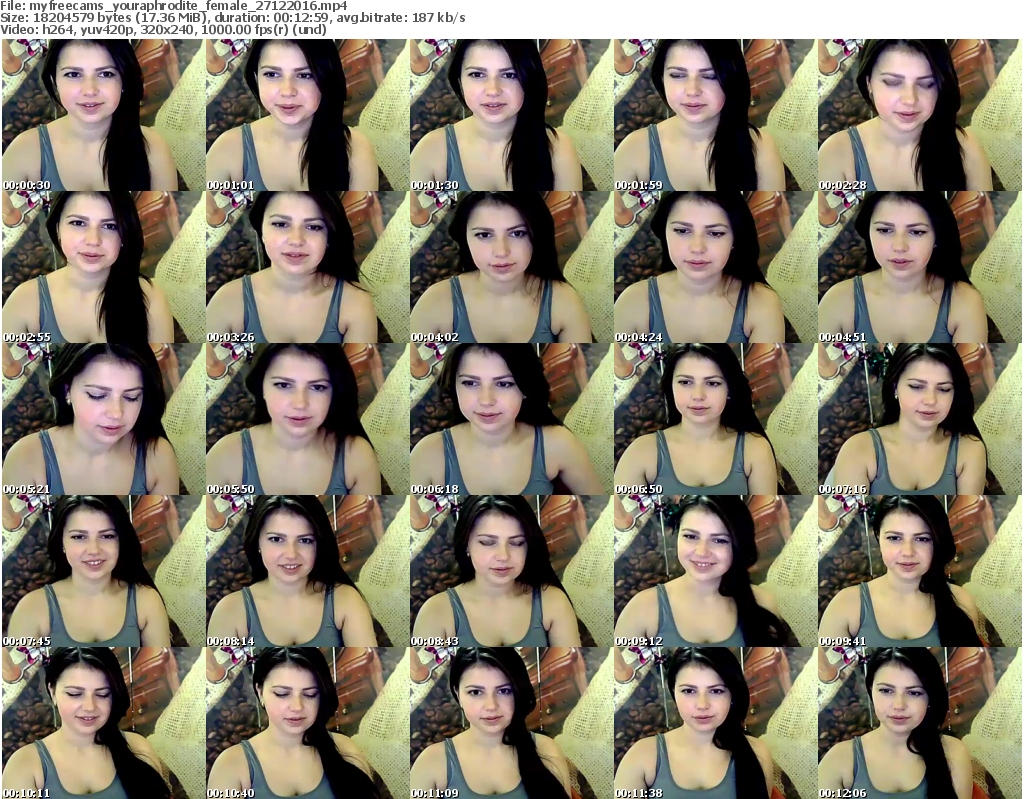
Task: Choose the frame labeled 00:02:28
Action: pos(919,115)
